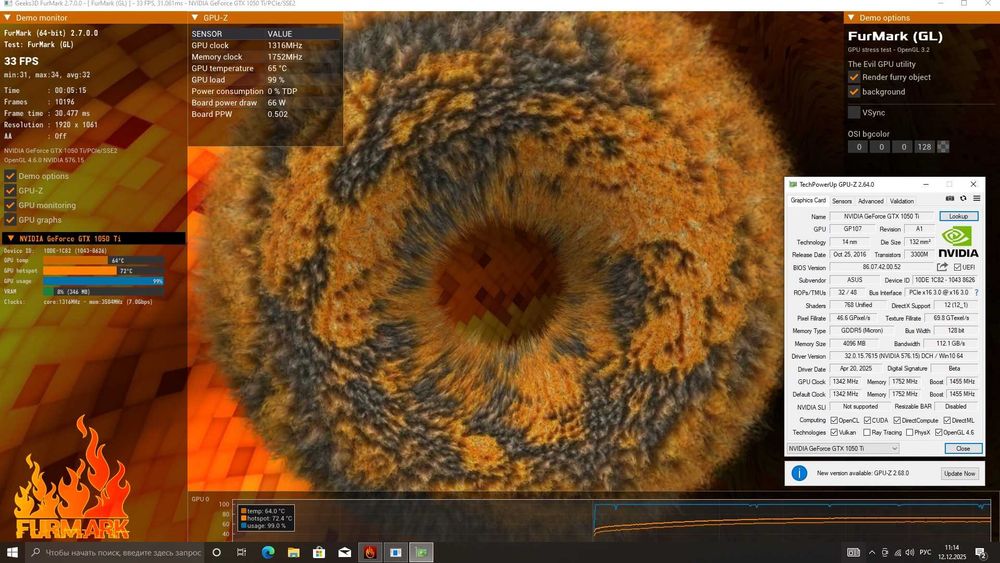This screenshot has height=563, width=1000.
Task: Show hidden tray icons chevron
Action: tap(871, 552)
